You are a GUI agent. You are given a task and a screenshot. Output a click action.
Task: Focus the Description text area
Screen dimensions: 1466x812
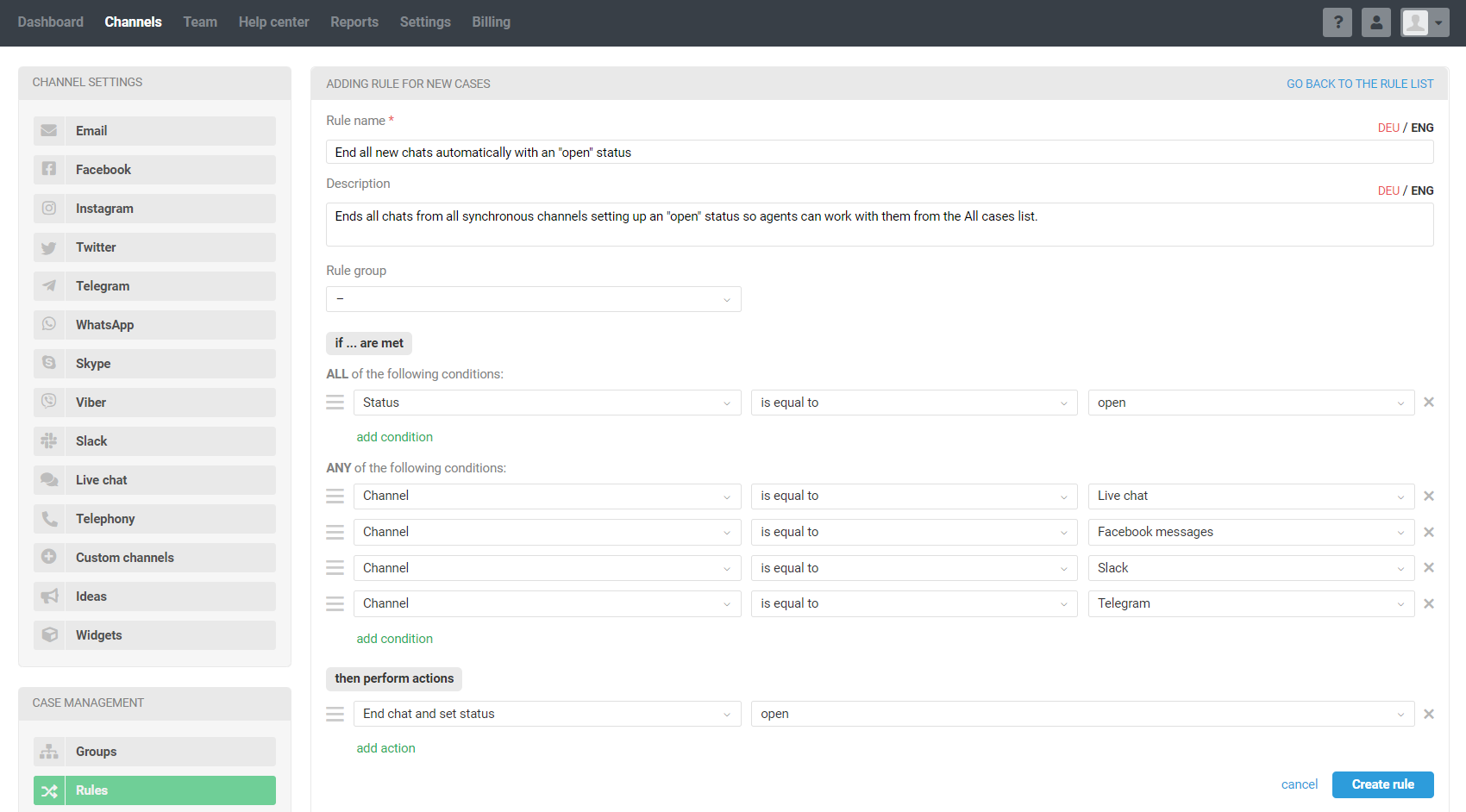[880, 225]
